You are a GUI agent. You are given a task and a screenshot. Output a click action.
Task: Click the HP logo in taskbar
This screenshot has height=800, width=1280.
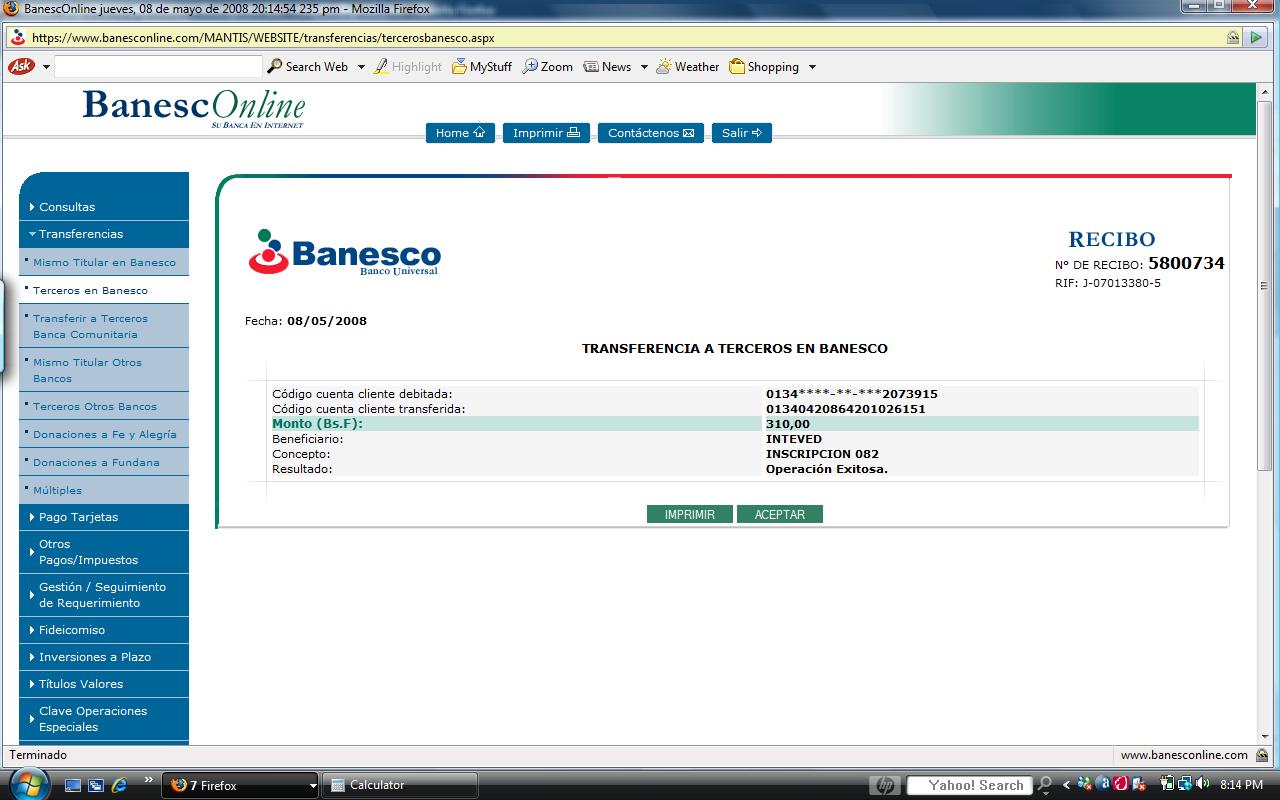coord(885,785)
